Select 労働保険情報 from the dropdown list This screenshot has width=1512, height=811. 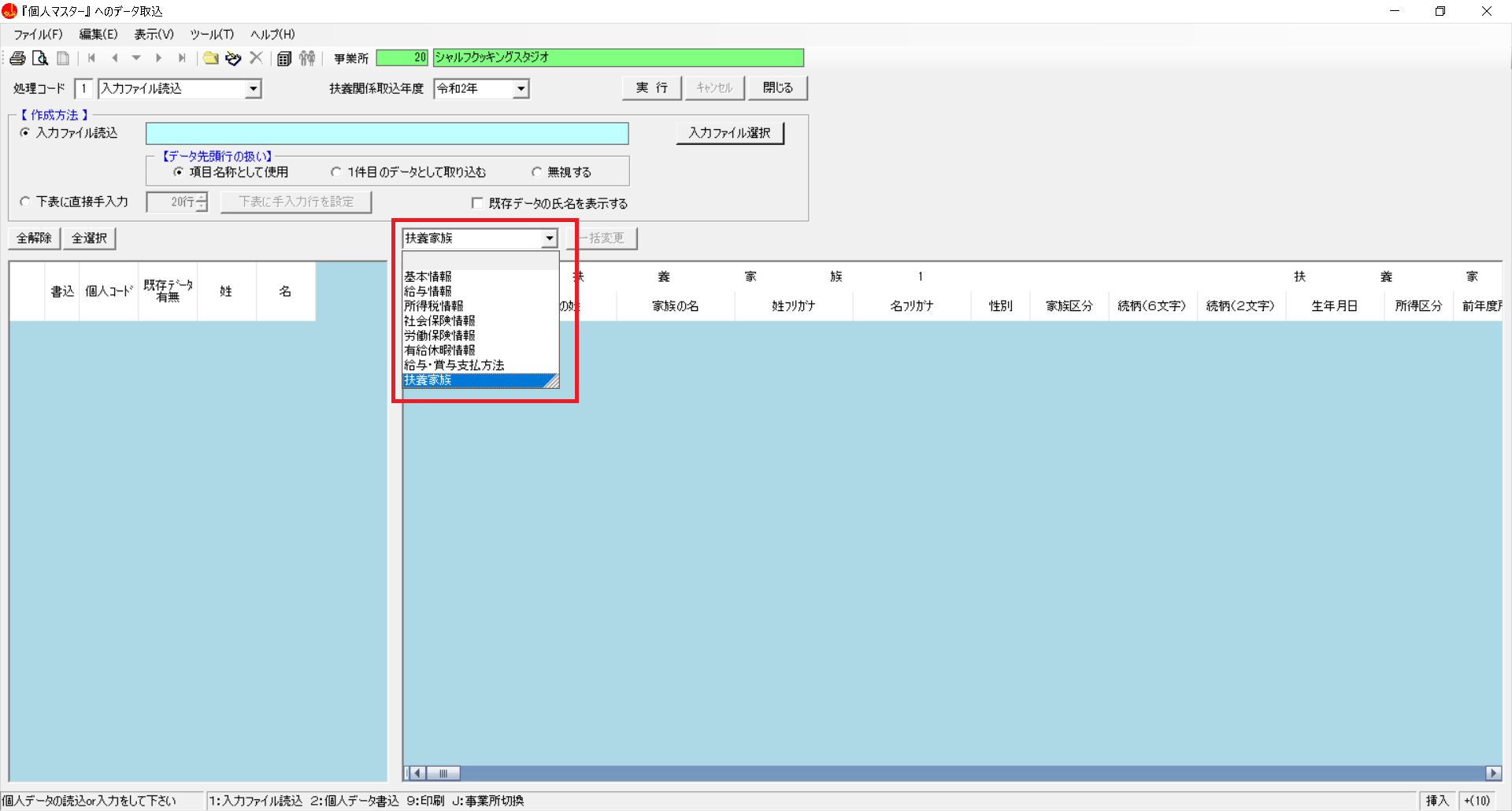(x=480, y=336)
